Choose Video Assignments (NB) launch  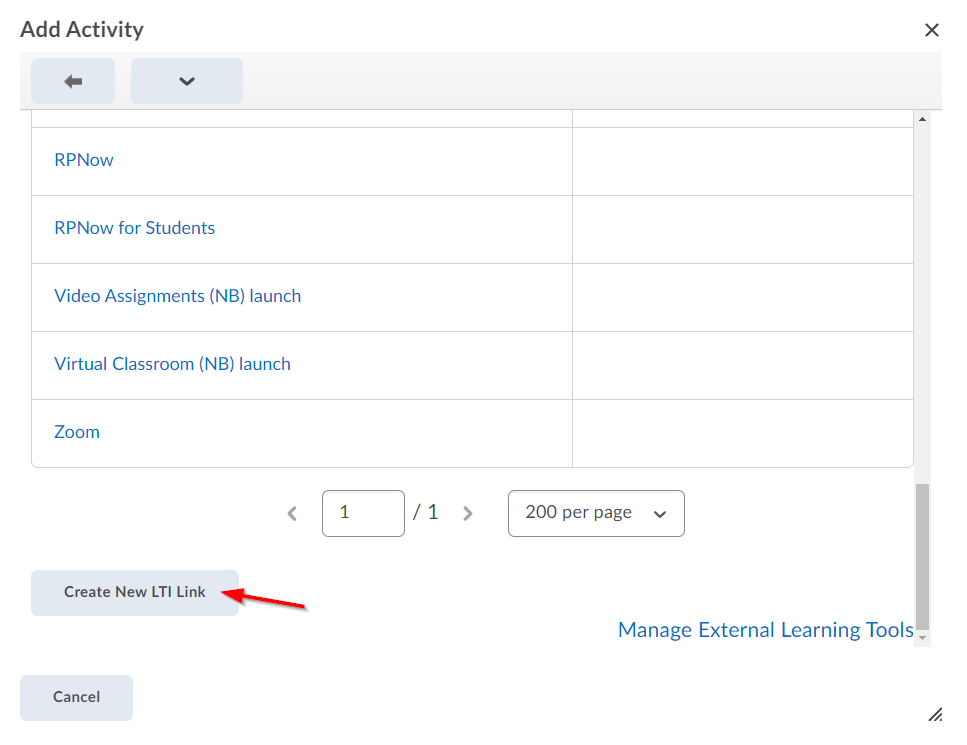click(178, 296)
